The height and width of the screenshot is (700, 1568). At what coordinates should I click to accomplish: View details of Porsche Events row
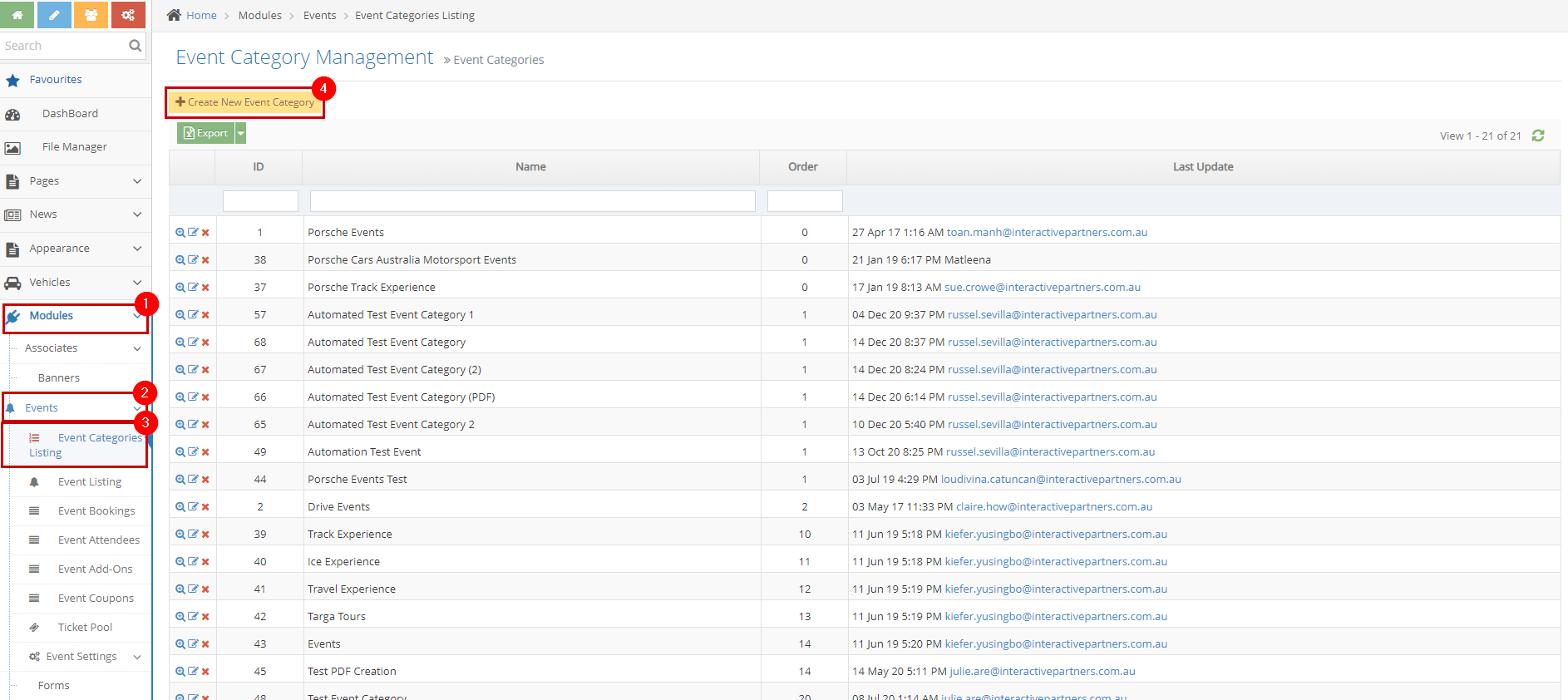tap(180, 233)
